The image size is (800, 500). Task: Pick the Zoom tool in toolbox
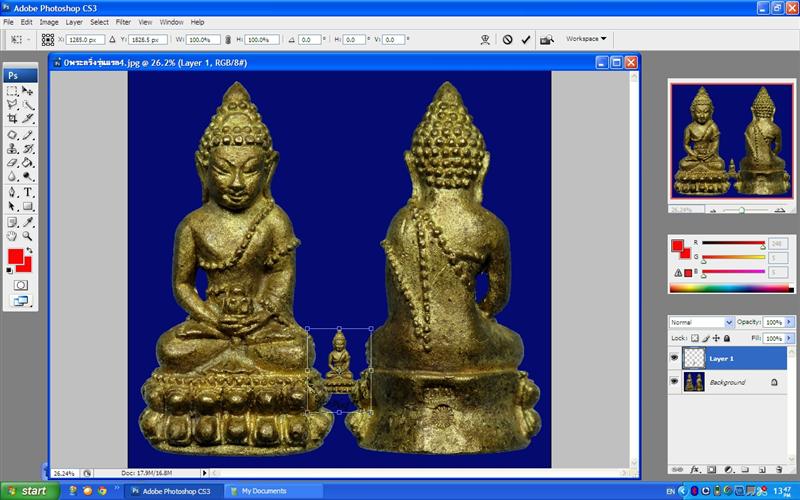point(28,237)
